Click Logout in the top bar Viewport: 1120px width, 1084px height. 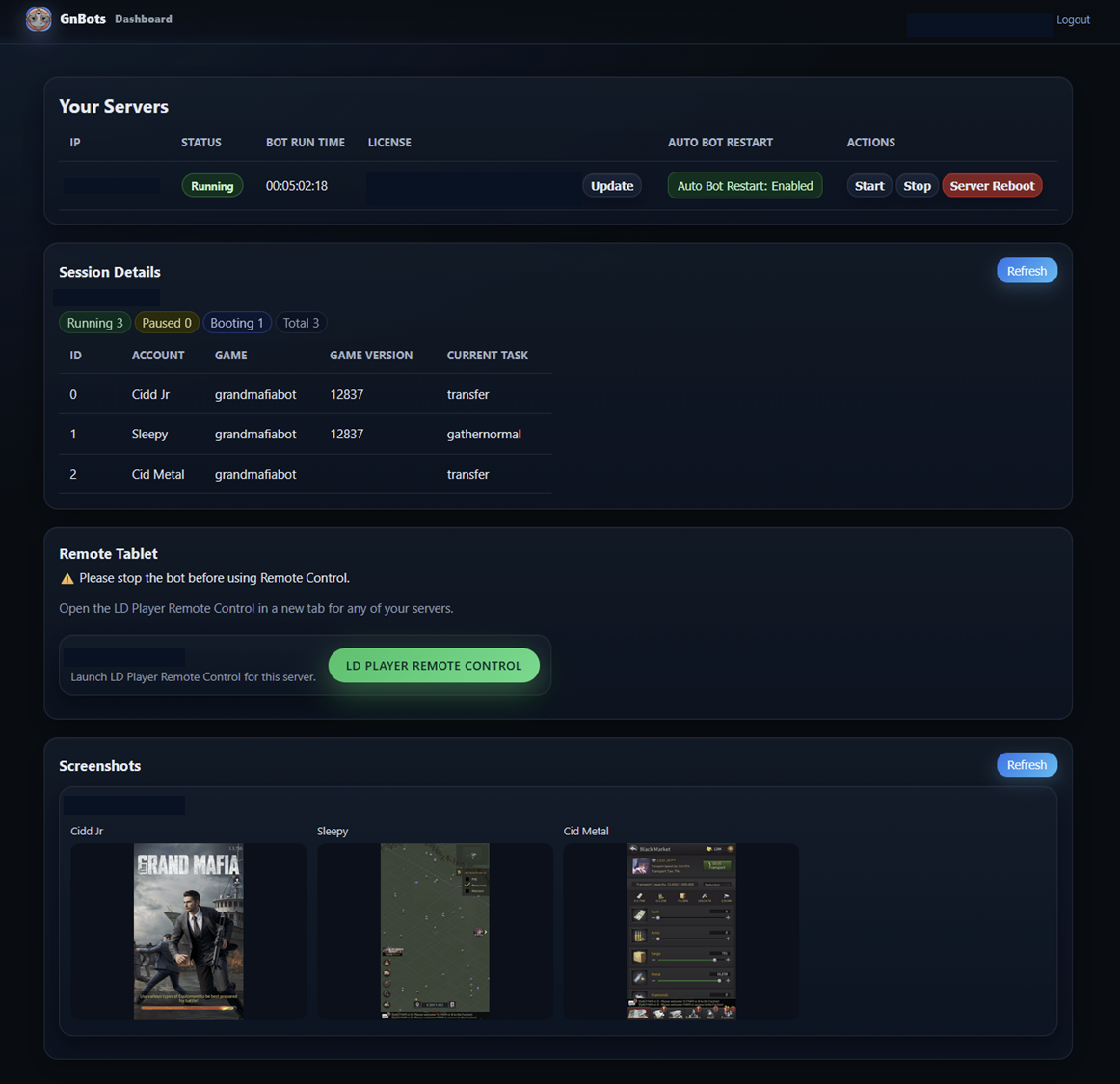tap(1073, 19)
